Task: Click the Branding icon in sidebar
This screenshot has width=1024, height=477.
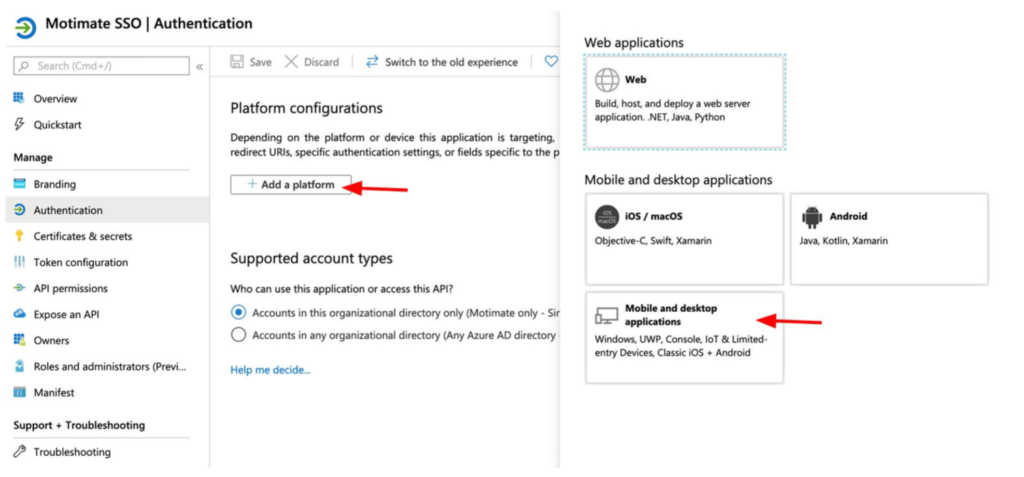Action: (19, 184)
